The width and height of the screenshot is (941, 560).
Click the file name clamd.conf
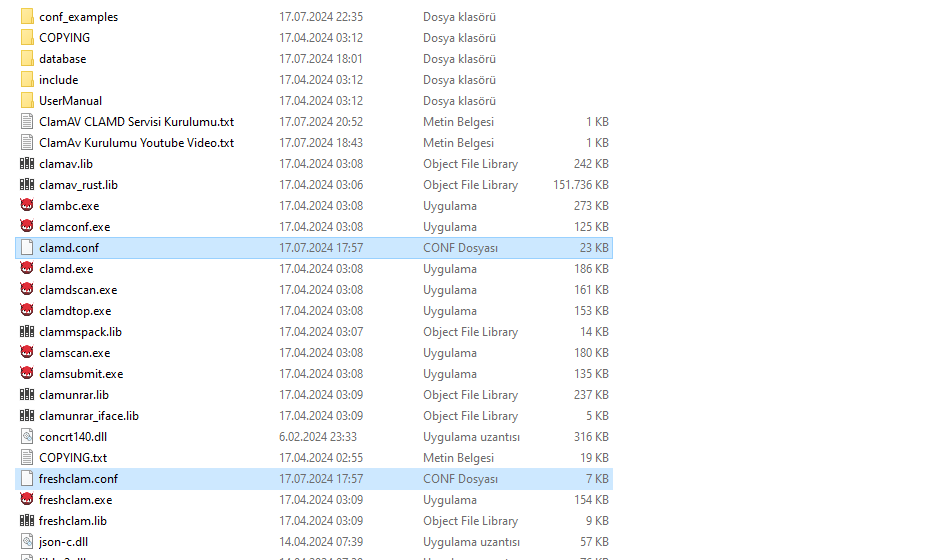tap(69, 248)
